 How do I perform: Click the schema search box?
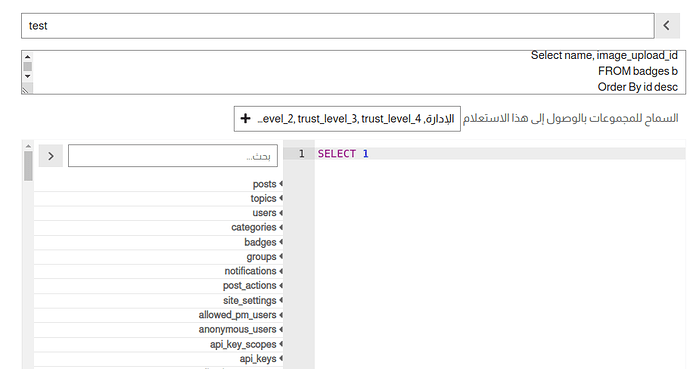[173, 156]
